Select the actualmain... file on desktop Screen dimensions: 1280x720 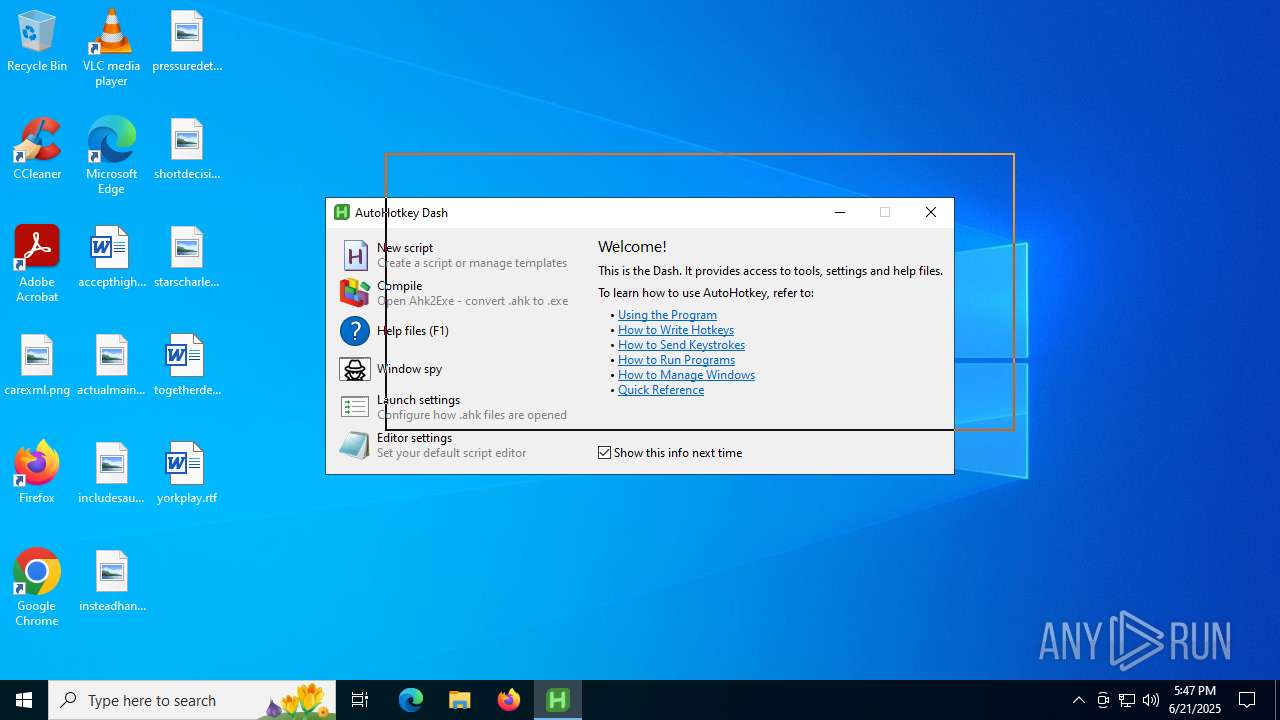coord(111,366)
